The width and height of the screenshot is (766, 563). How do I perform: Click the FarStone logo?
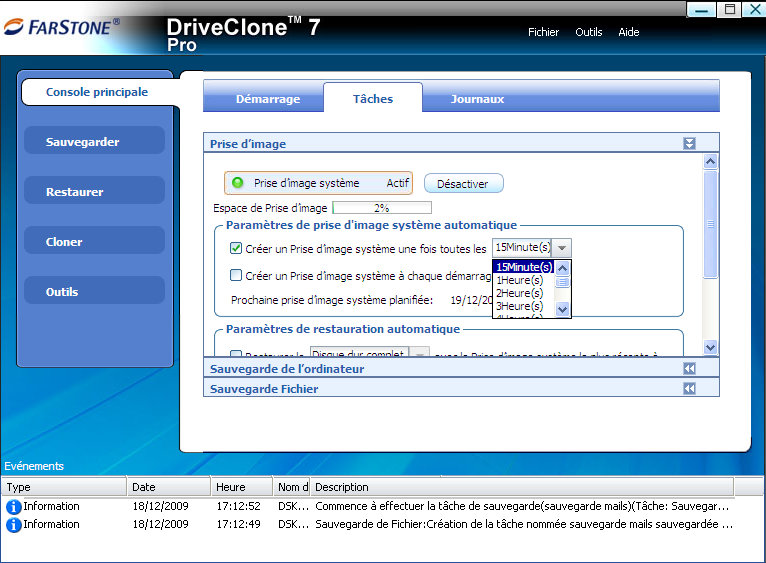pos(62,27)
